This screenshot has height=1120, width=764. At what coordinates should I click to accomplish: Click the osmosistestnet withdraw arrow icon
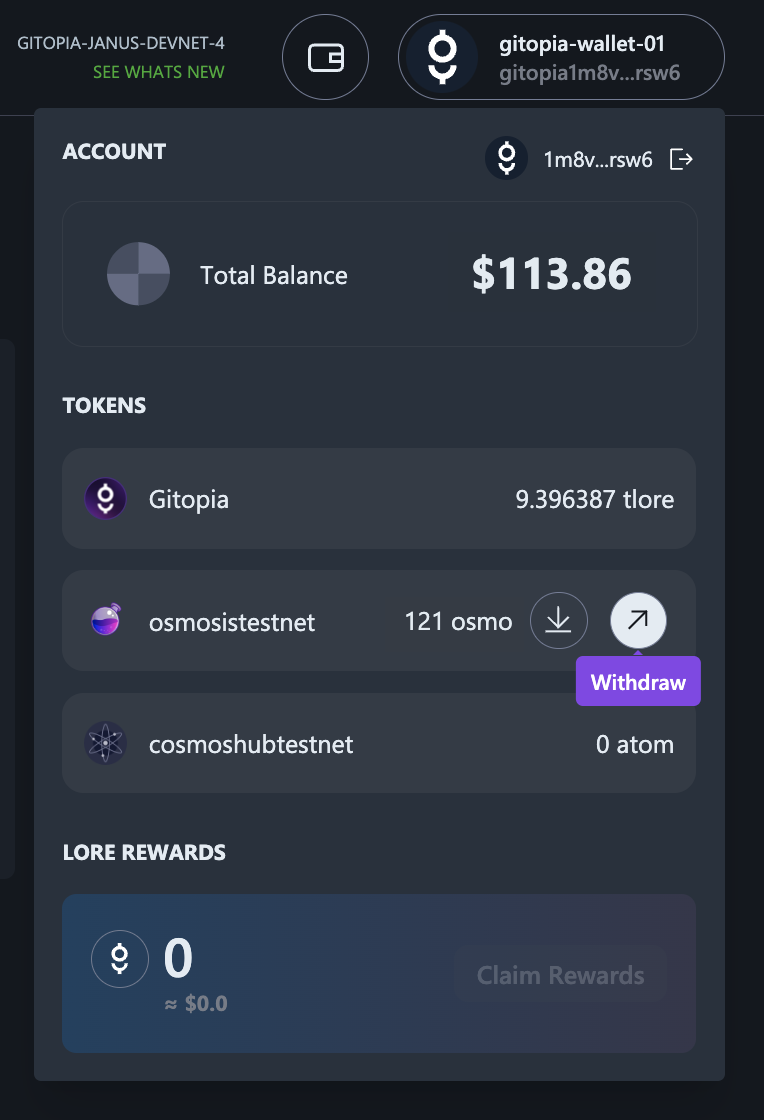tap(638, 621)
